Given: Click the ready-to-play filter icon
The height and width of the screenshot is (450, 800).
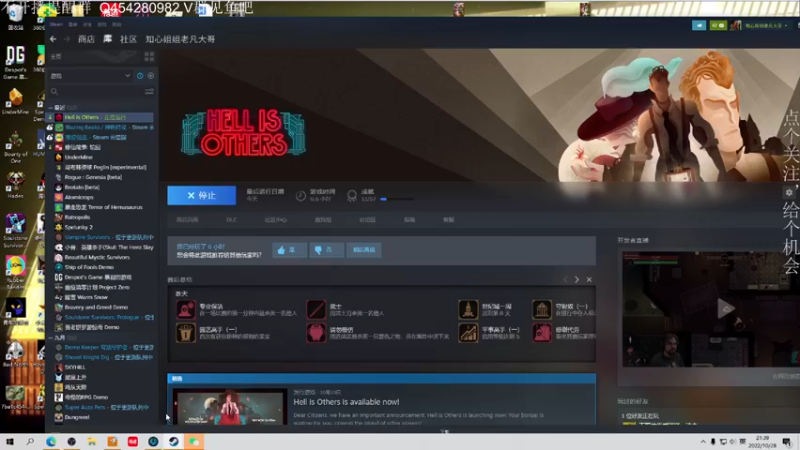Looking at the screenshot, I should click(151, 76).
